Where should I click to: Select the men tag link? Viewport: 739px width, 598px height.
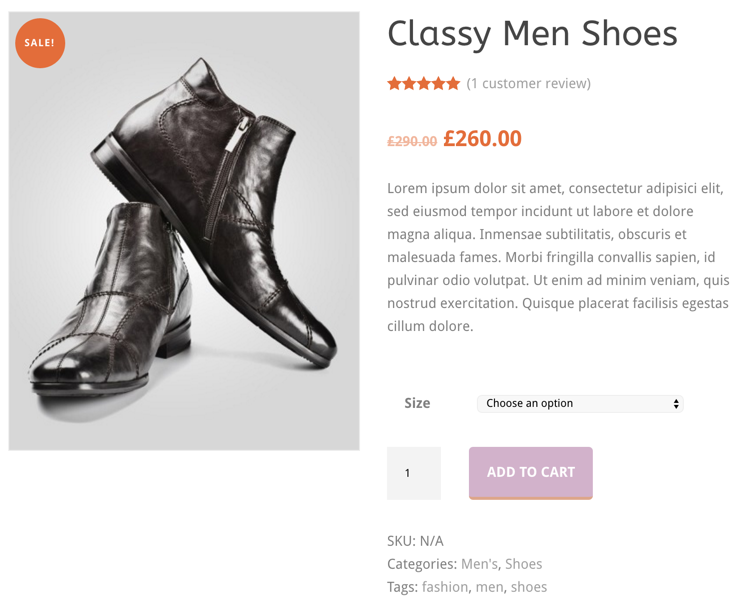pyautogui.click(x=489, y=587)
